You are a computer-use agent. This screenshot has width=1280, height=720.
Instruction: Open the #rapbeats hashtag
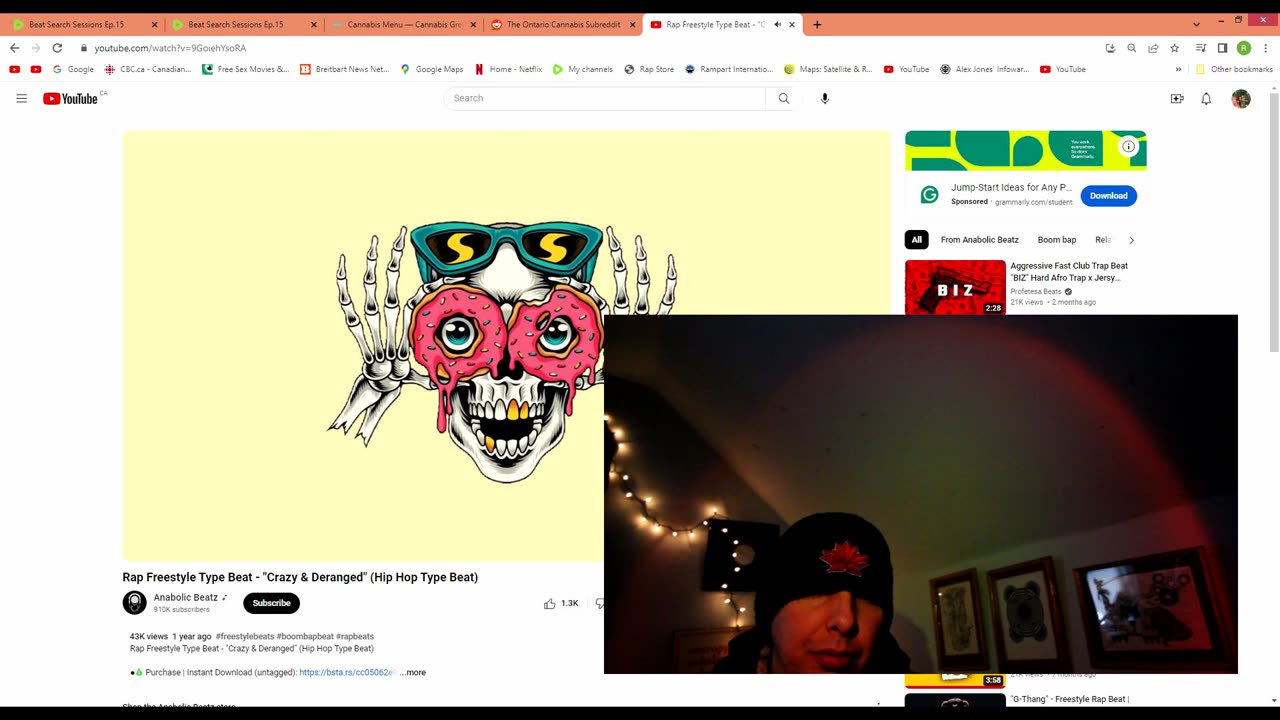(355, 636)
